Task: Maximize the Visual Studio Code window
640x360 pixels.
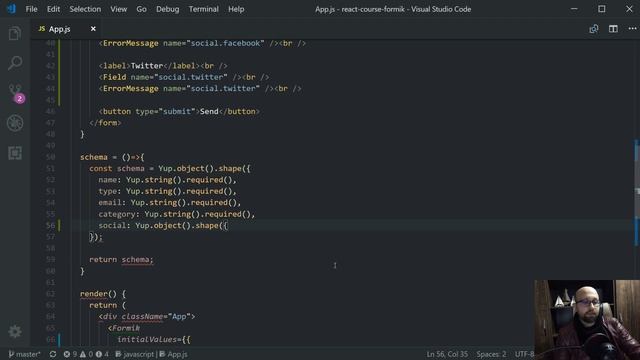Action: pos(602,9)
